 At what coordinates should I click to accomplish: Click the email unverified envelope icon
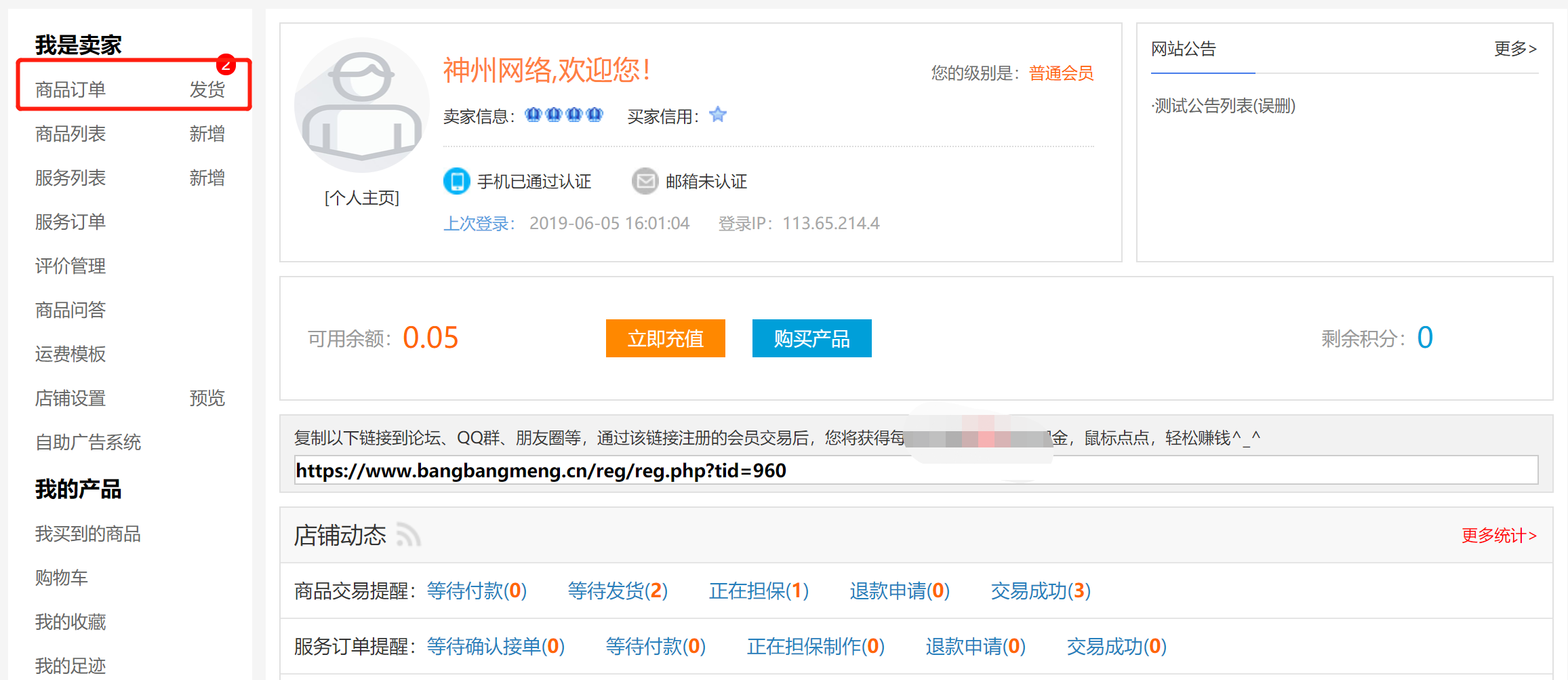pos(645,181)
